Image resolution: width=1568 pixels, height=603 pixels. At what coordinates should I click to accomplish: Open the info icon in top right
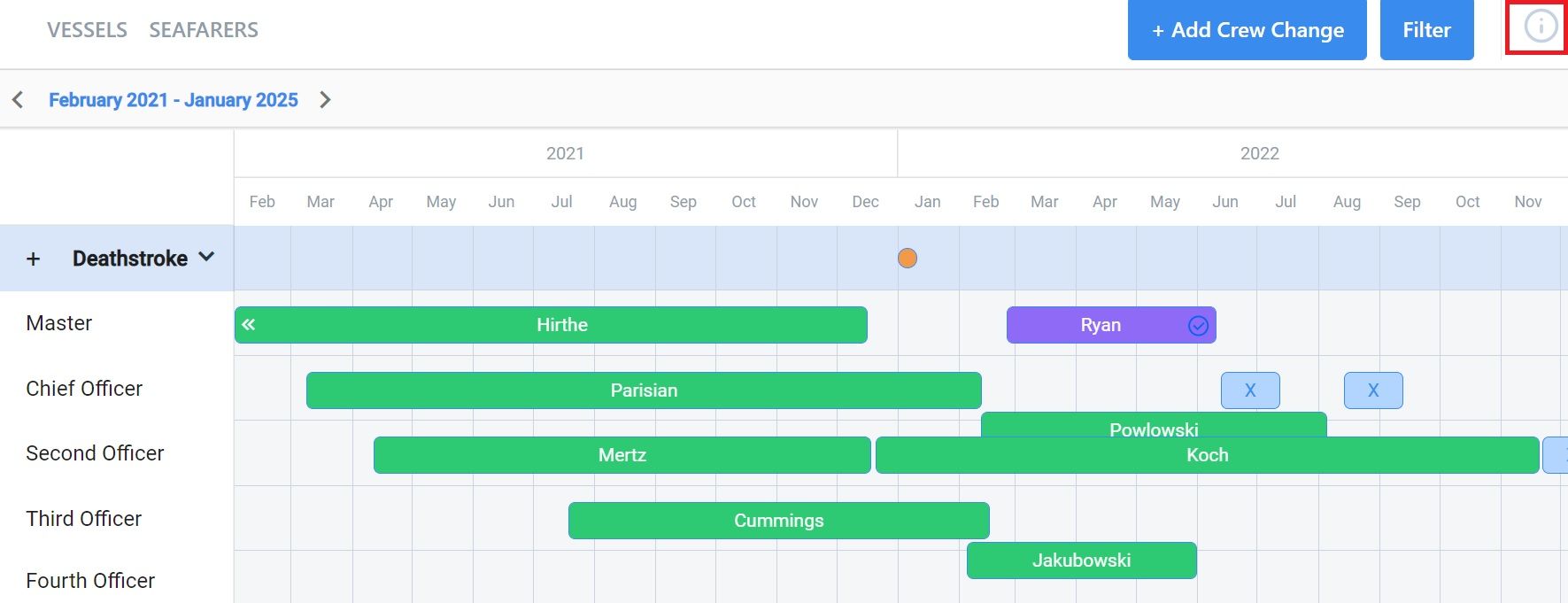[1541, 27]
